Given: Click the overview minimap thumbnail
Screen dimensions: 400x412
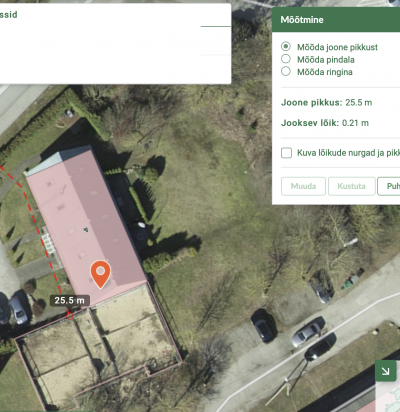Looking at the screenshot, I should (388, 397).
